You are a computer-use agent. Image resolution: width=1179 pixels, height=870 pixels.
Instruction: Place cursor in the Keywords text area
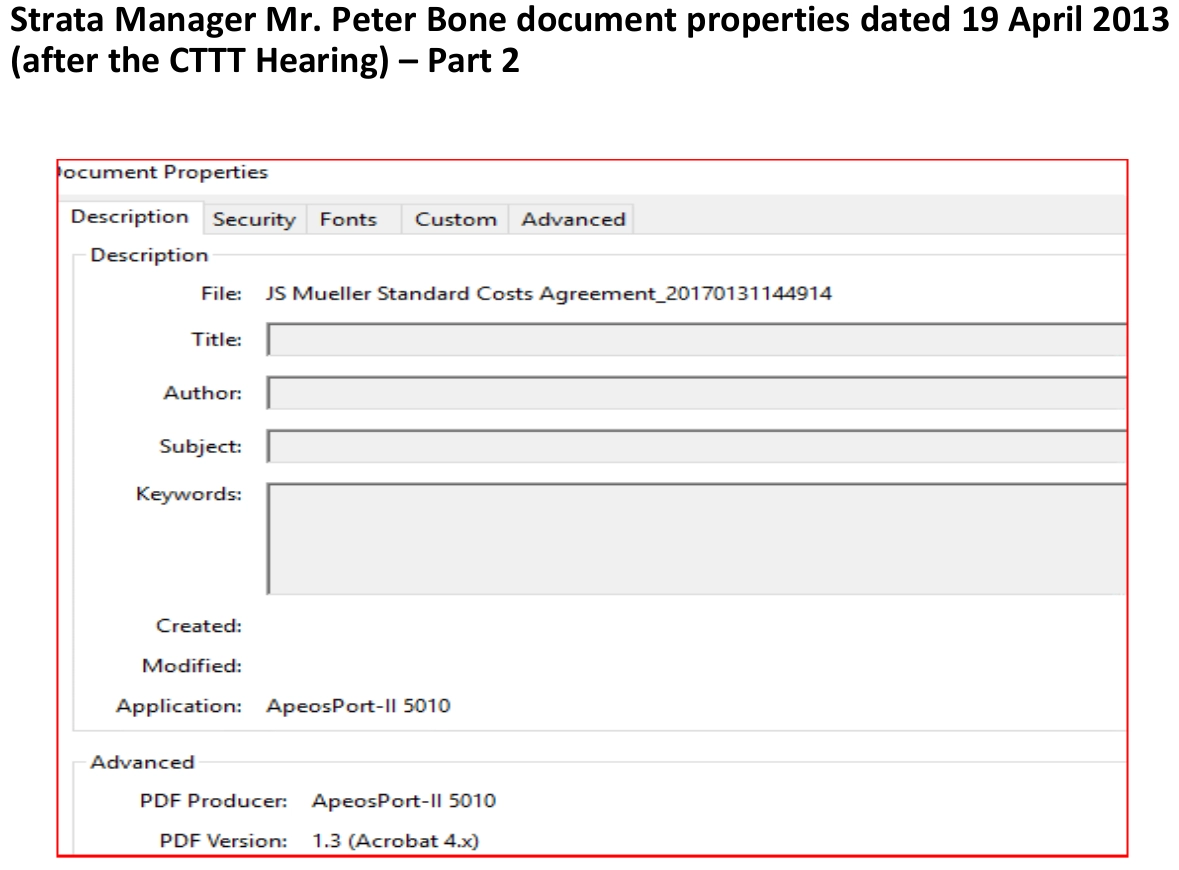(x=696, y=538)
